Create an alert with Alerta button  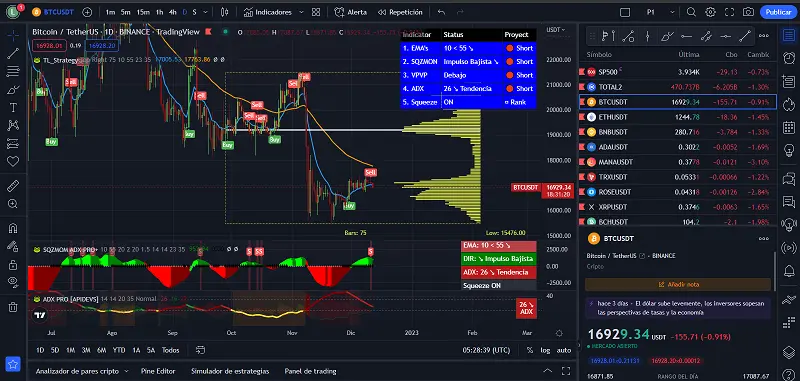point(351,12)
